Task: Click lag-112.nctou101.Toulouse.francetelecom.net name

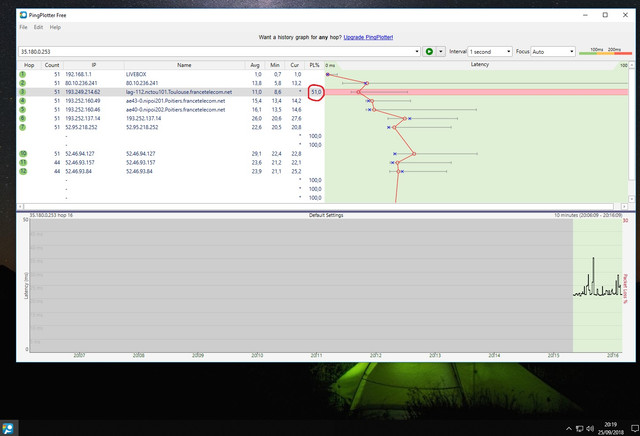Action: click(179, 92)
